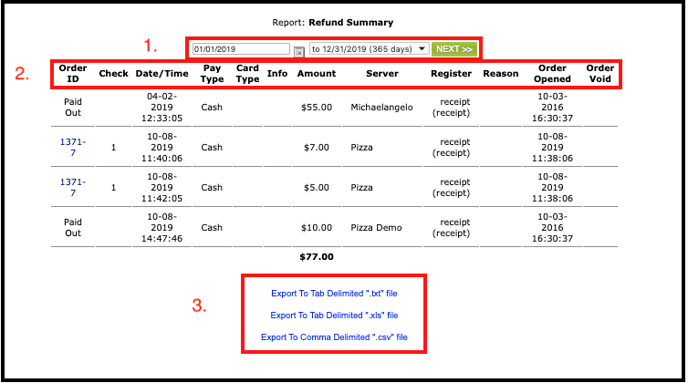
Task: Click the Pay Type column header
Action: point(212,74)
